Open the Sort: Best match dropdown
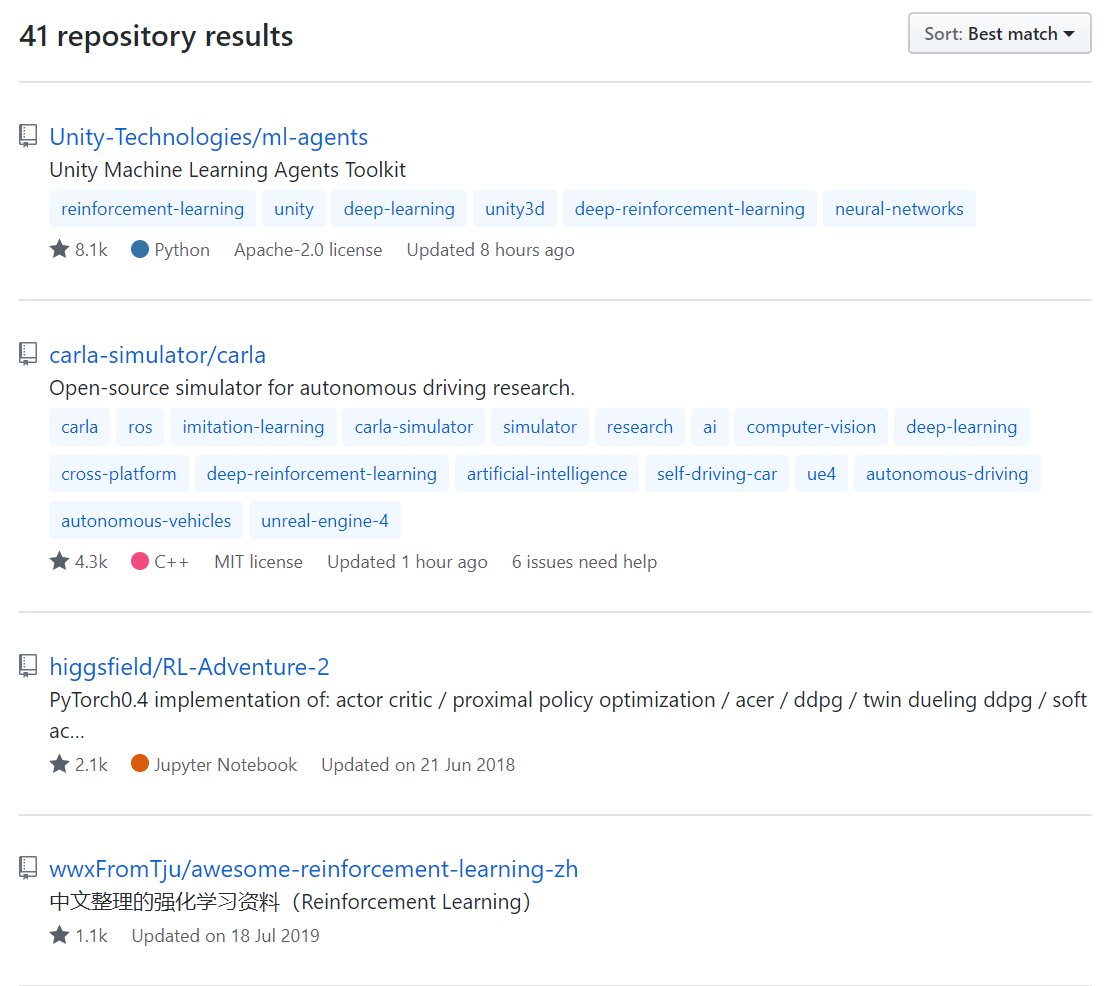Image resolution: width=1113 pixels, height=986 pixels. 999,34
